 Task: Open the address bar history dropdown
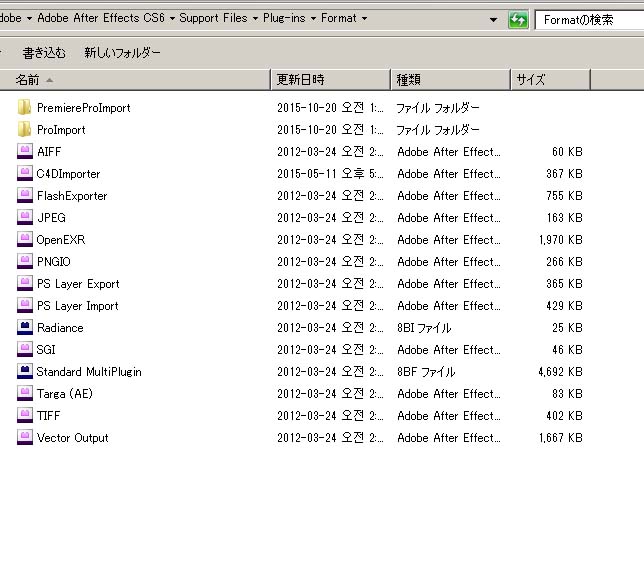493,19
